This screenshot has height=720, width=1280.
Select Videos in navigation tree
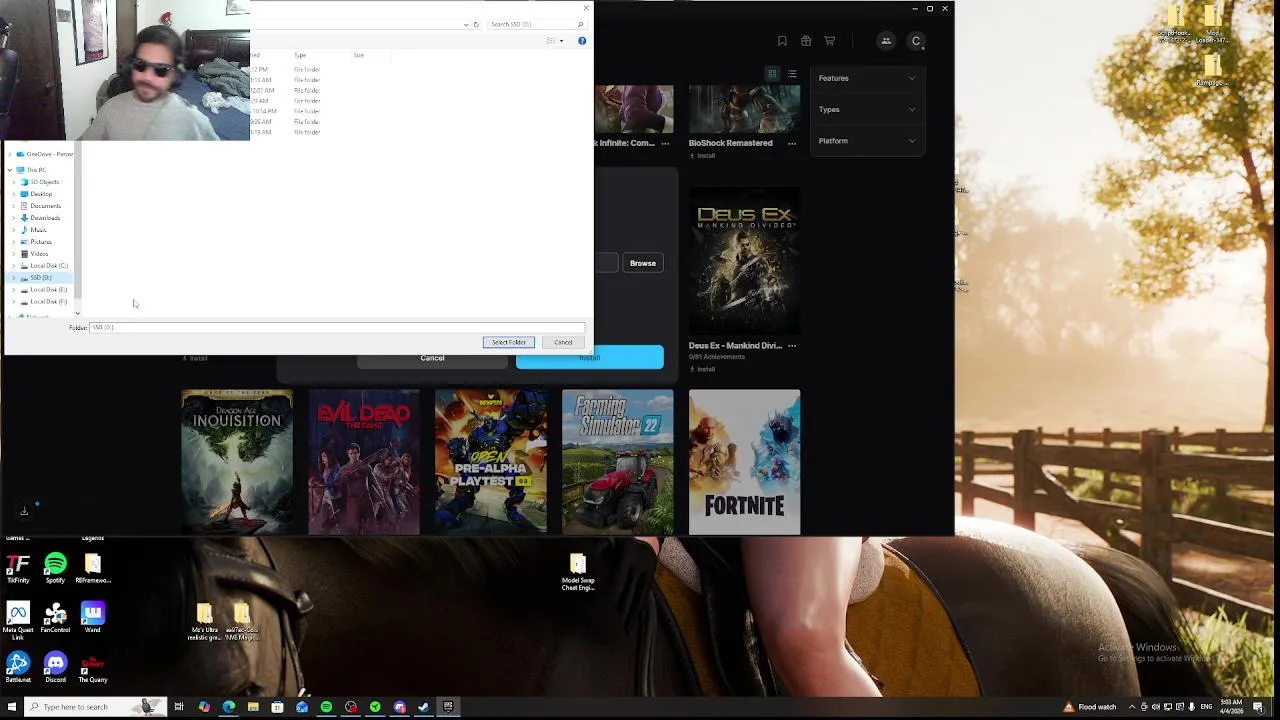tap(35, 254)
